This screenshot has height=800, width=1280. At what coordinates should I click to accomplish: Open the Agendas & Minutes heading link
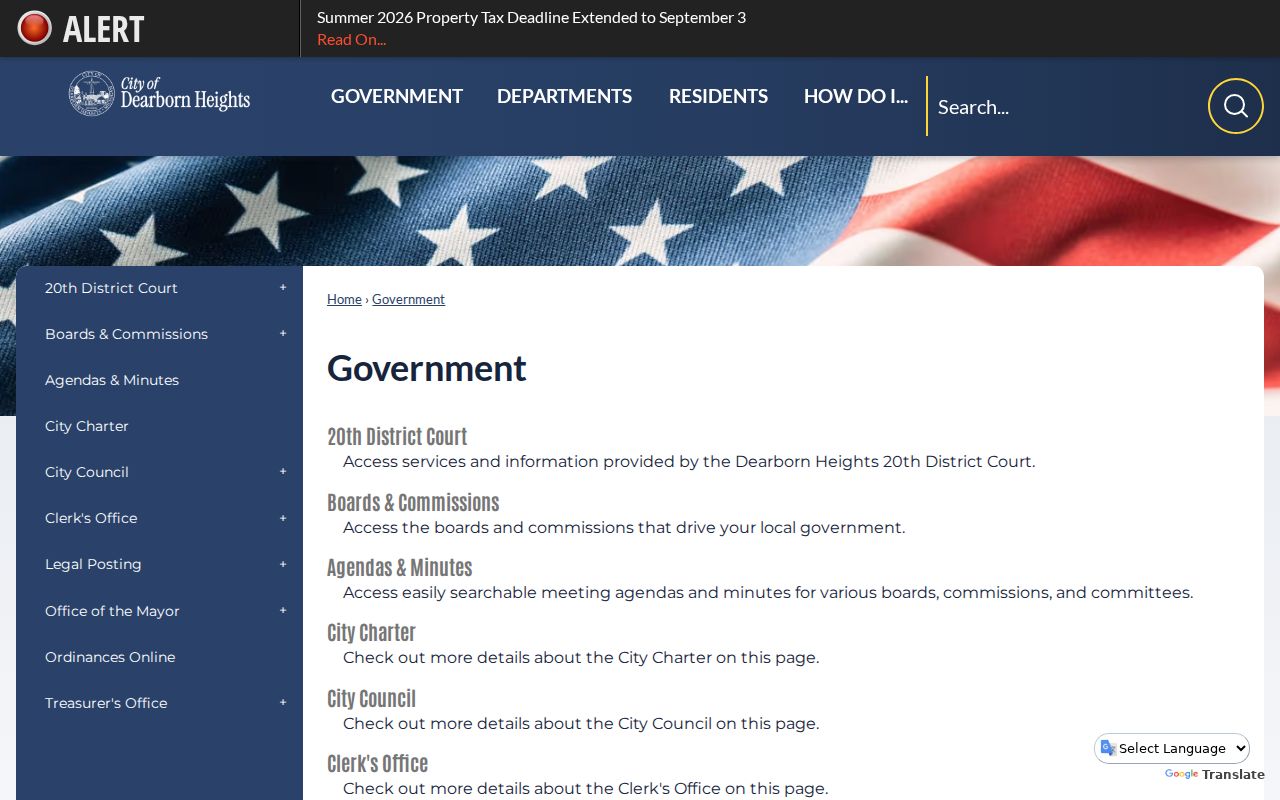[400, 567]
